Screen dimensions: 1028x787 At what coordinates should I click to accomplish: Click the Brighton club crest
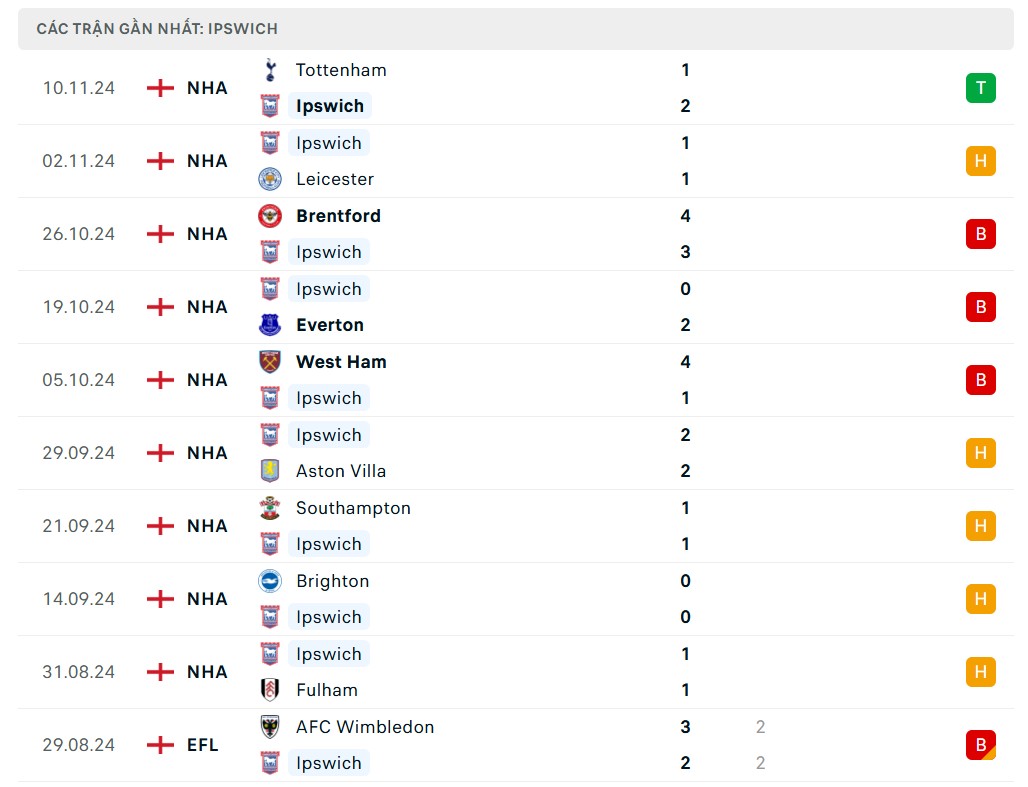pyautogui.click(x=269, y=581)
